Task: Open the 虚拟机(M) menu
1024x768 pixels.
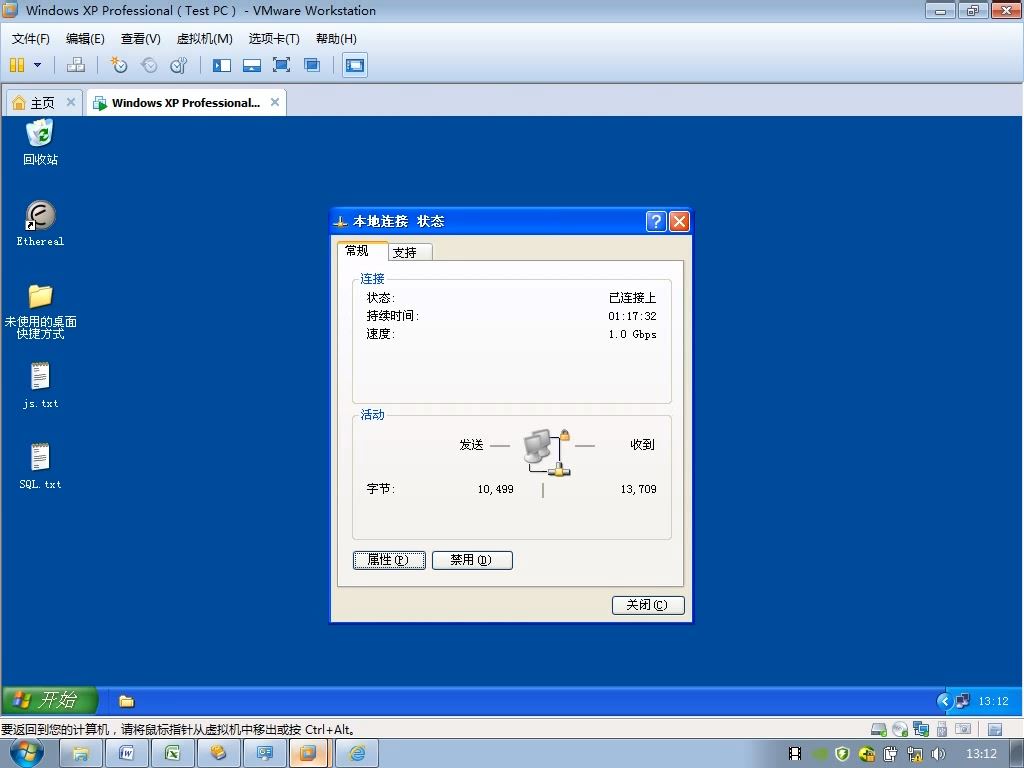Action: [204, 39]
